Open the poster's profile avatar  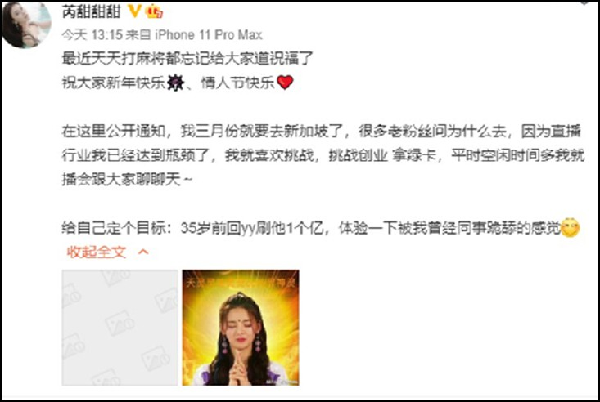26,25
